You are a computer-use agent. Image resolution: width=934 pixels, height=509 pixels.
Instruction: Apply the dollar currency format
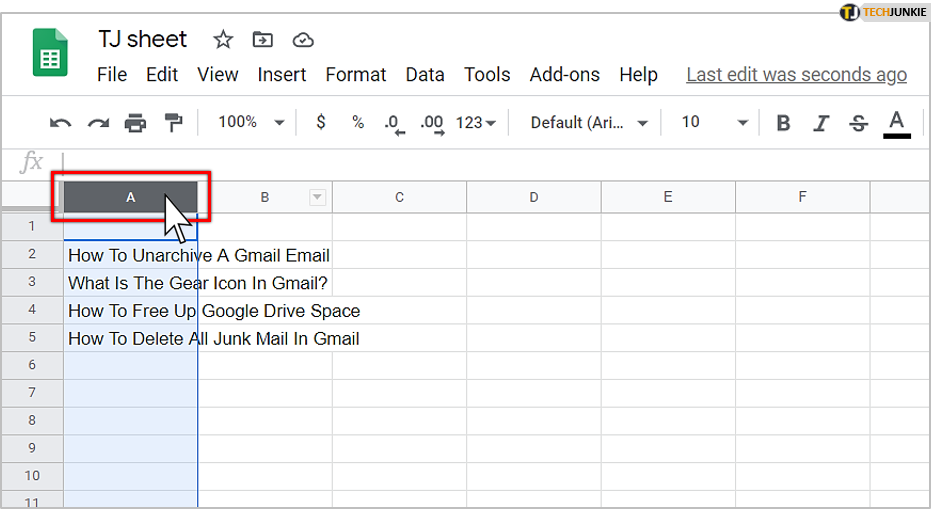320,122
